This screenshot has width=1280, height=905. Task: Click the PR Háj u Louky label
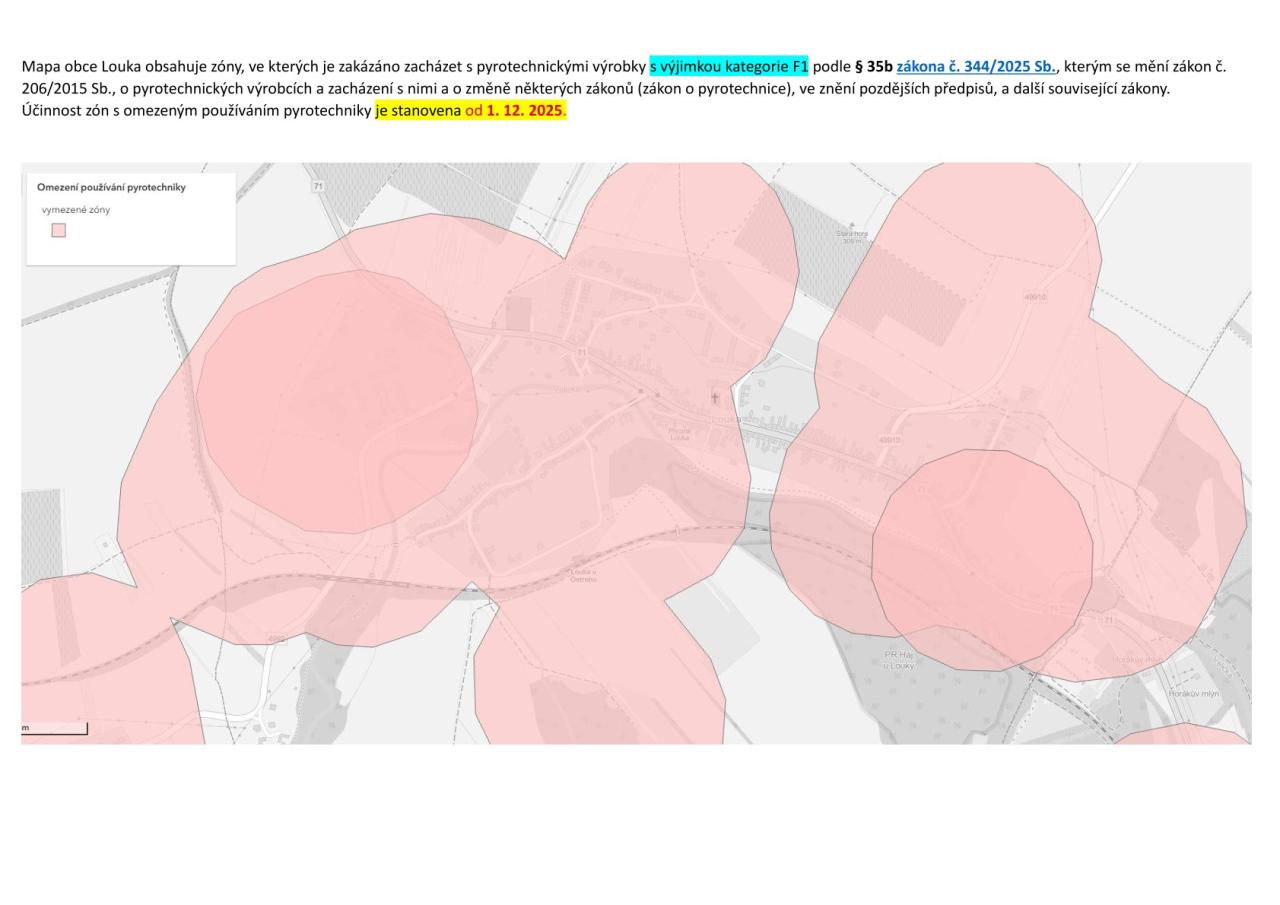coord(899,660)
